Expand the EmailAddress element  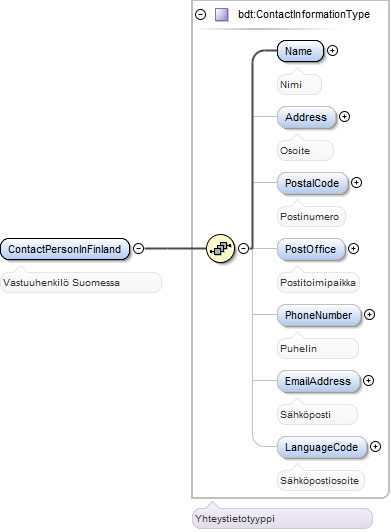click(x=368, y=381)
